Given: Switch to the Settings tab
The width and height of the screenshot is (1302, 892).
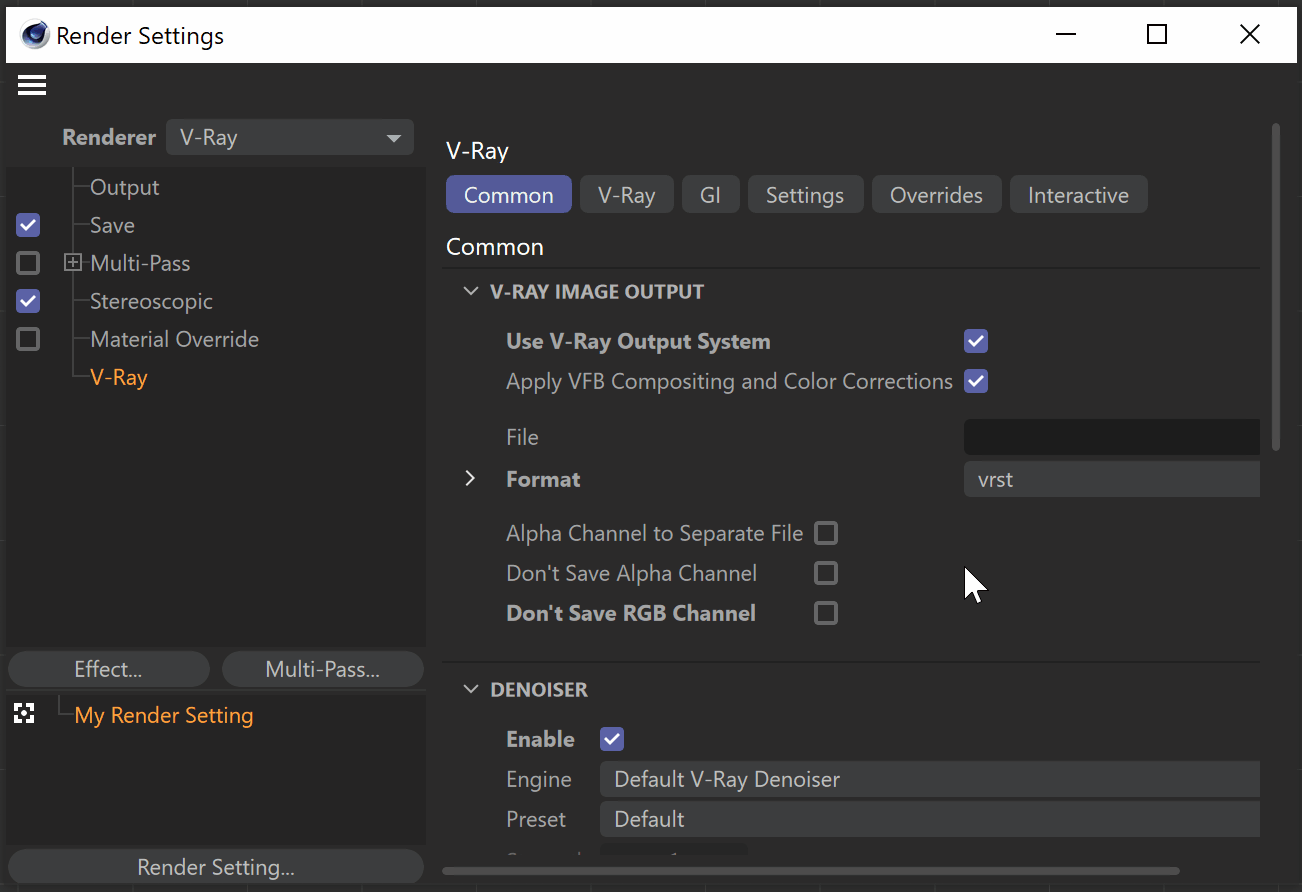Looking at the screenshot, I should click(805, 195).
